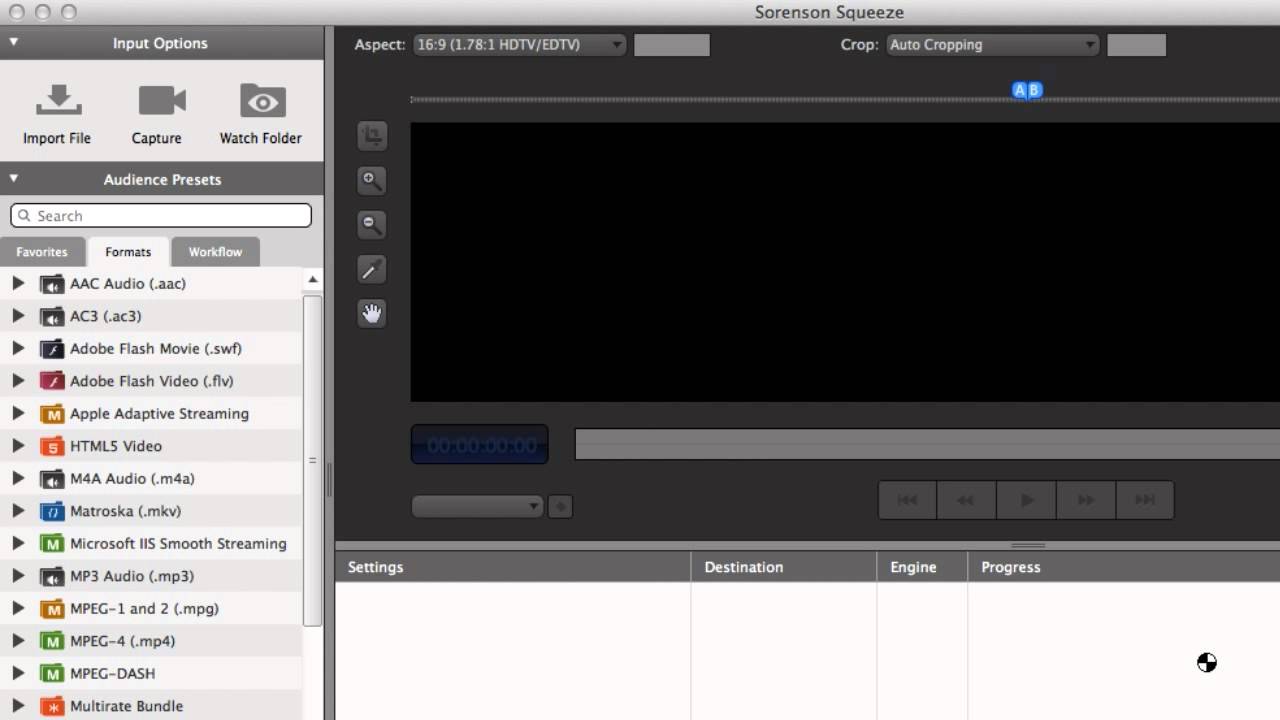Click the AAC Audio format icon
This screenshot has height=720, width=1280.
52,284
